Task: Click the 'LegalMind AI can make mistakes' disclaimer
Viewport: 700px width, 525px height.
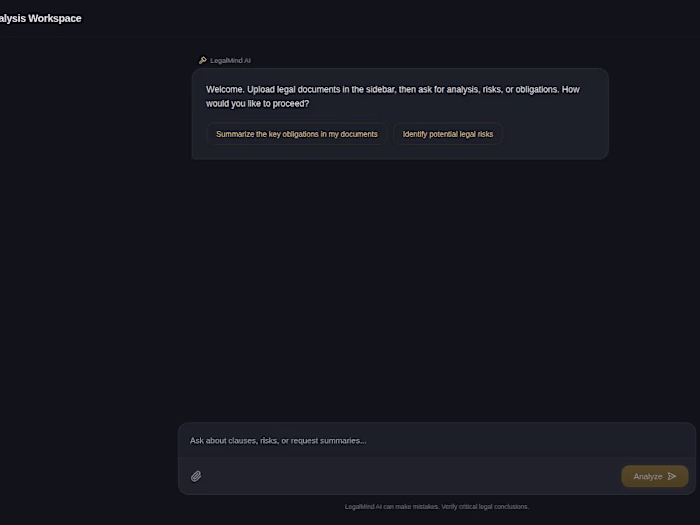Action: (x=437, y=506)
